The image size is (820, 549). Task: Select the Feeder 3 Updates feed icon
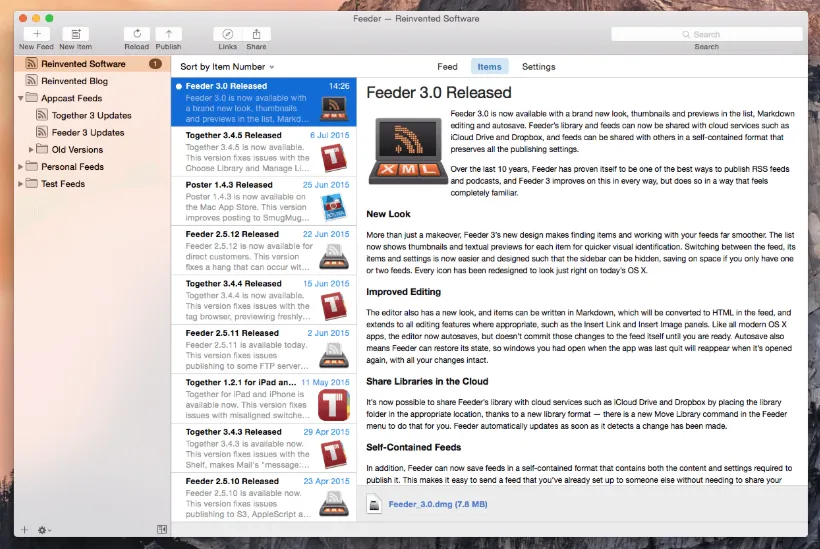point(42,132)
